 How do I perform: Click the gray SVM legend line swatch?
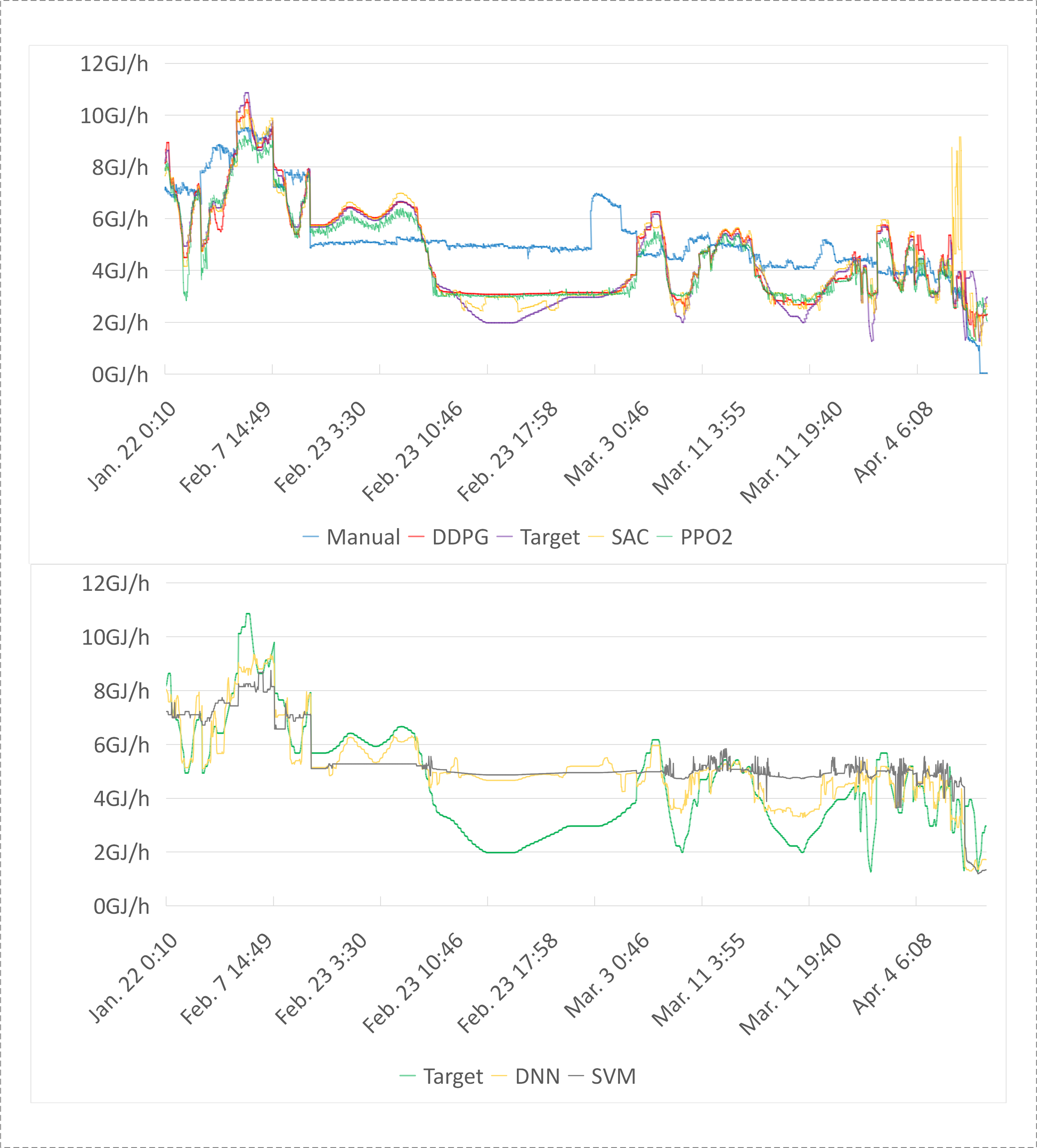click(576, 1076)
